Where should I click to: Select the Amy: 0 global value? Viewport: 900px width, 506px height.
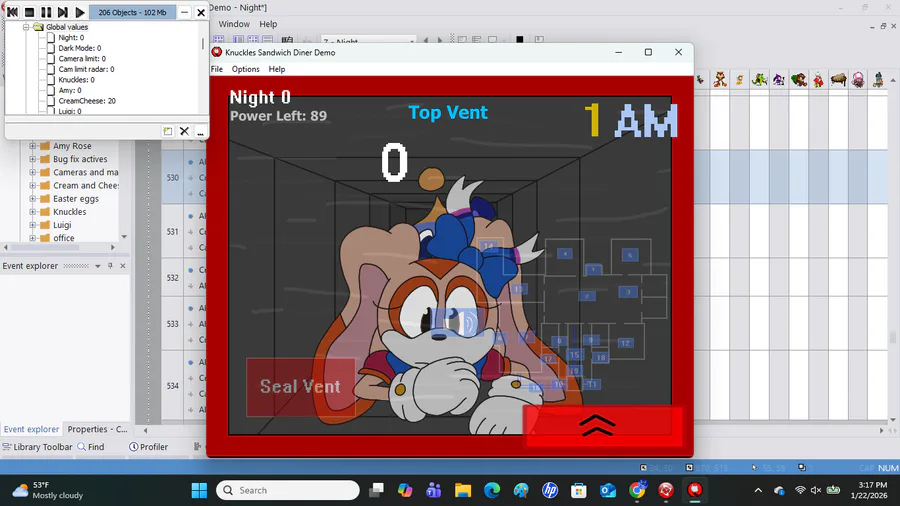tap(70, 90)
